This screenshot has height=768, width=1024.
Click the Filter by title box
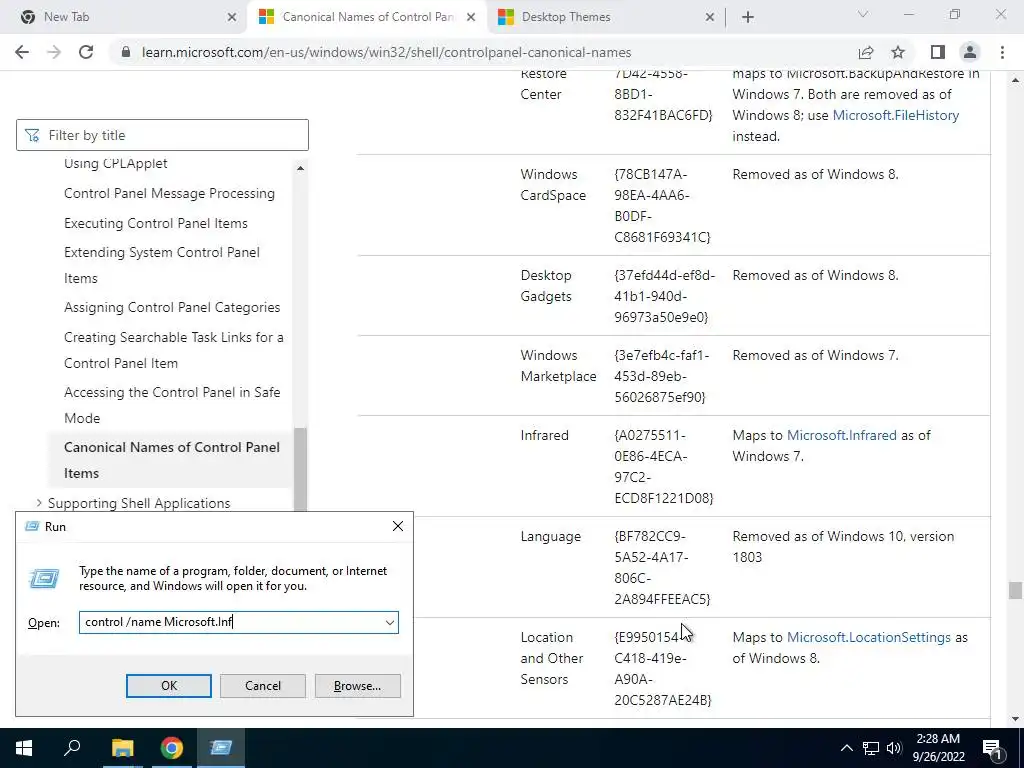click(162, 135)
